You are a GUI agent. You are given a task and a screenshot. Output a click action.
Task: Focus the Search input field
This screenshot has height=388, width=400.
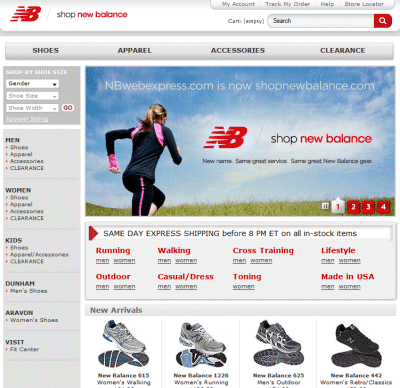click(321, 21)
